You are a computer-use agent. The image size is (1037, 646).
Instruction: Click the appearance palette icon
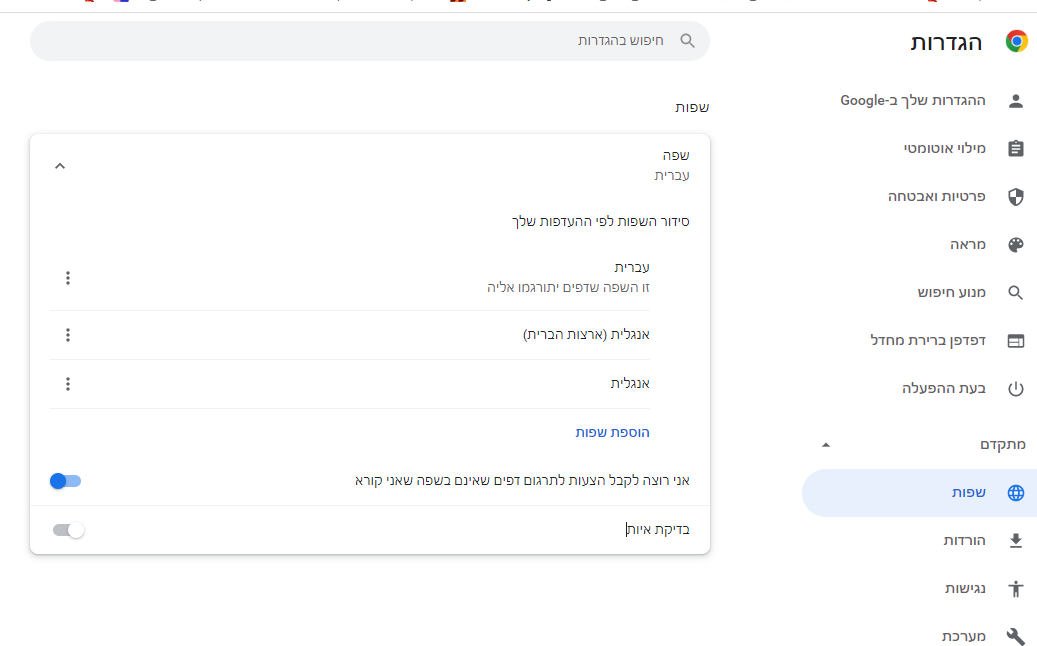point(1016,245)
